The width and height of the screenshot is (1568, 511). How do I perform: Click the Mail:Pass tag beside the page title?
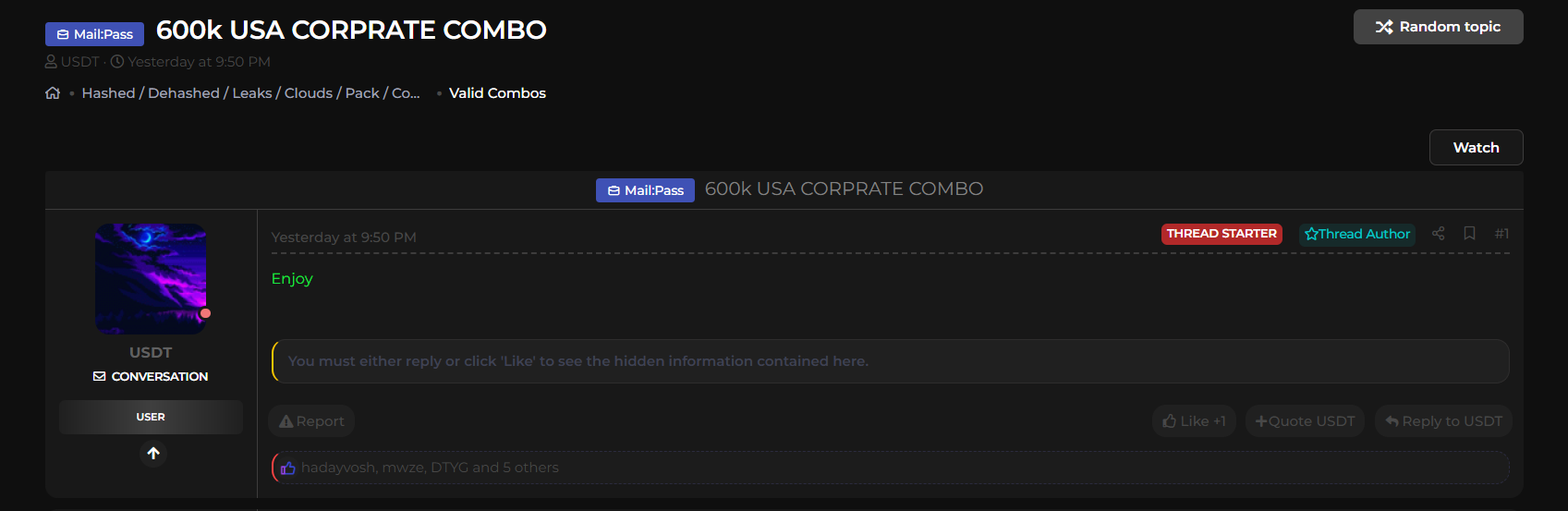[94, 34]
